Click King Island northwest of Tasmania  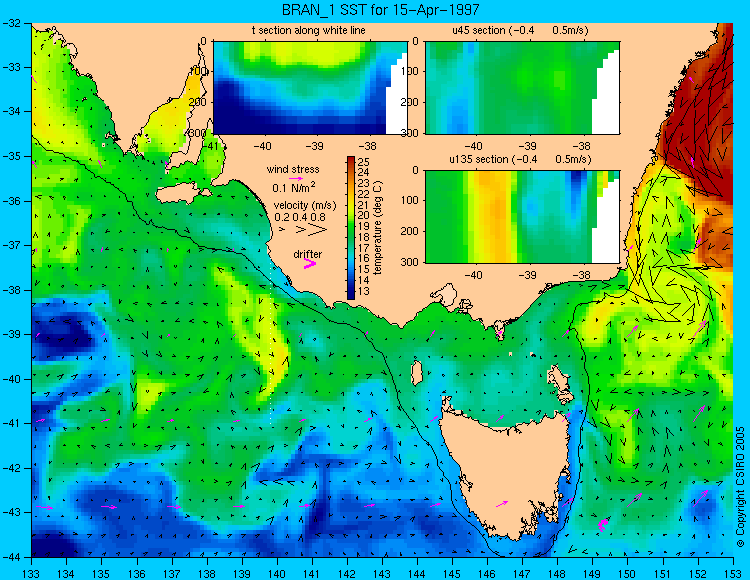[417, 372]
